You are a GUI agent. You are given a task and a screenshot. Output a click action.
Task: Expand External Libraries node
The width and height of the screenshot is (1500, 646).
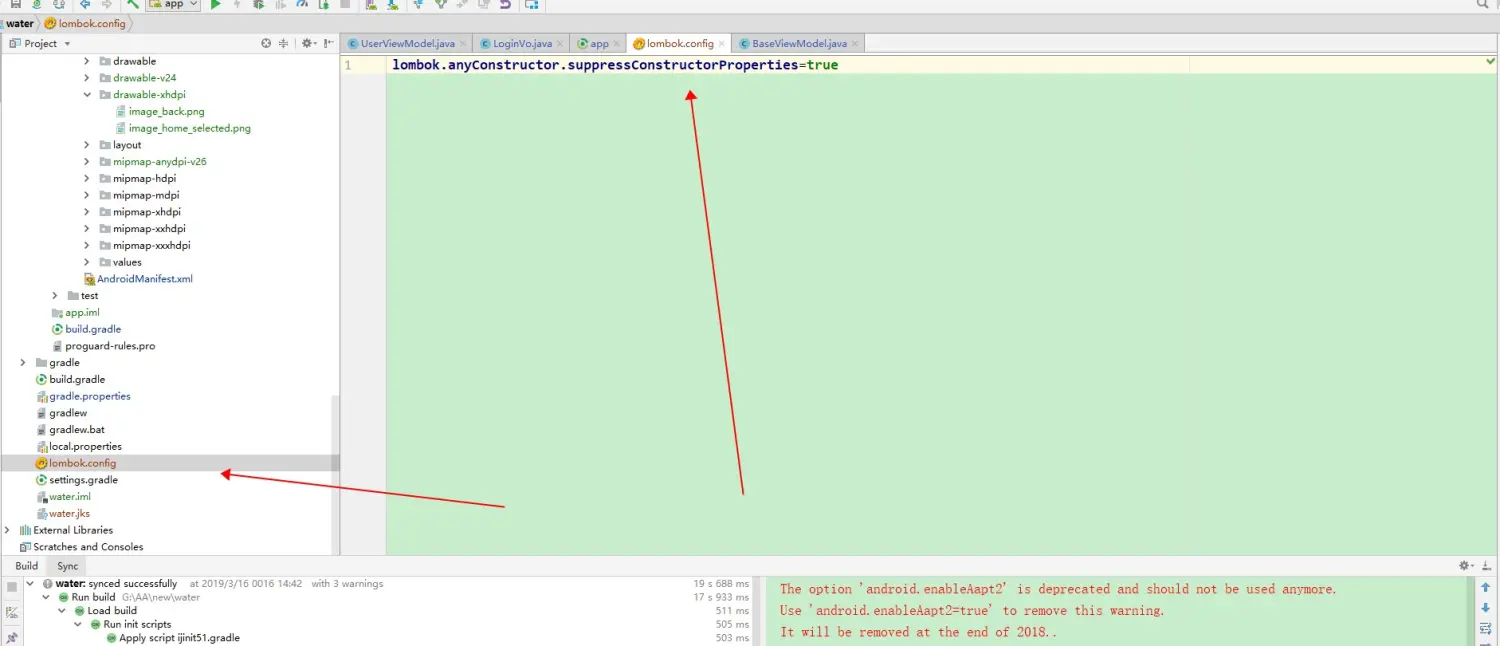click(x=7, y=530)
